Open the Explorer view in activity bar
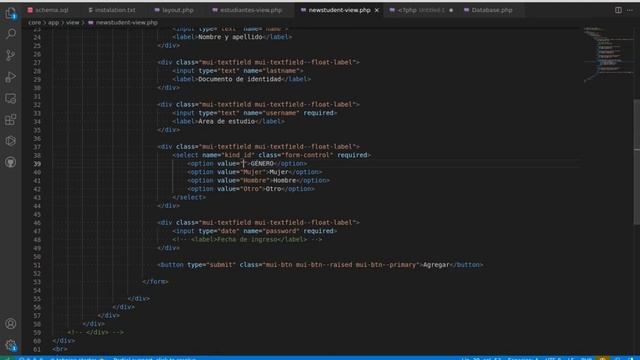 pyautogui.click(x=11, y=13)
